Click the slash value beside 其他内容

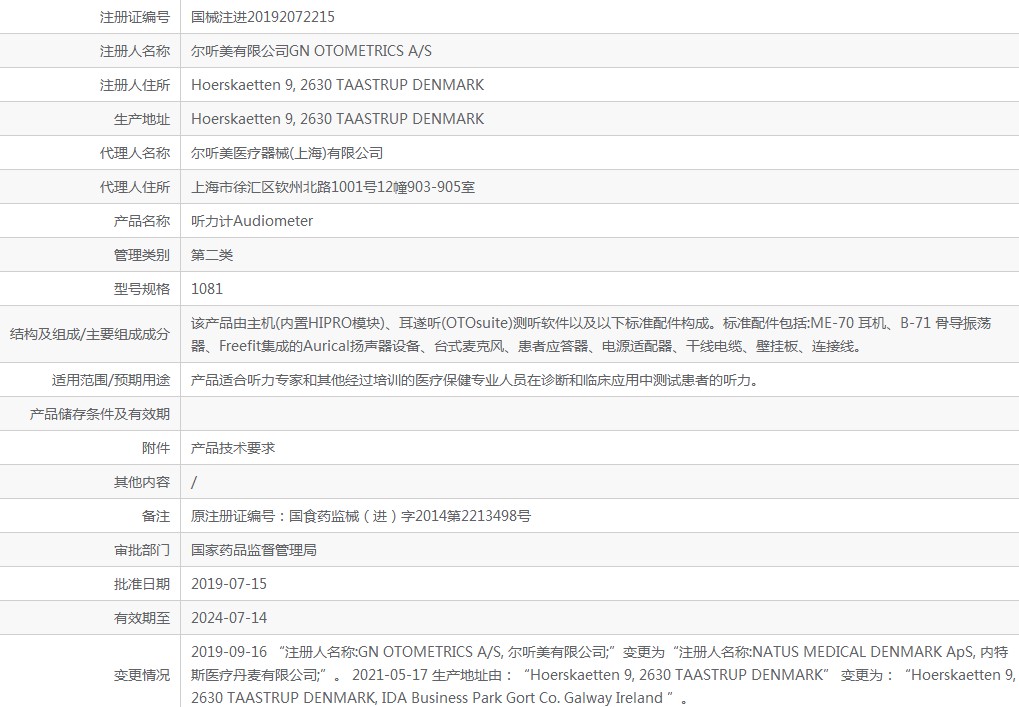click(x=194, y=482)
